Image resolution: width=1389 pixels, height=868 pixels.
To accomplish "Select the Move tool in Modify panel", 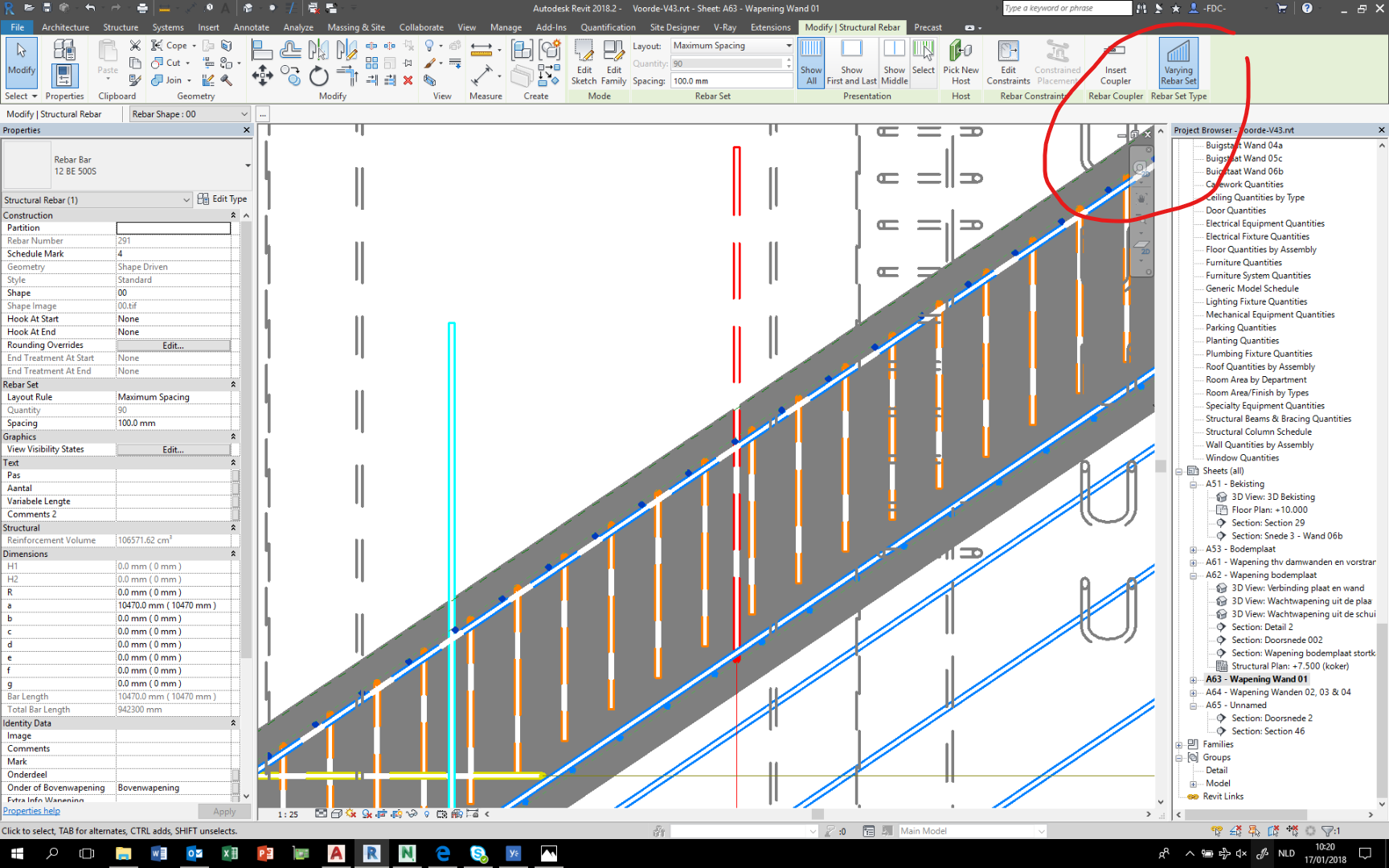I will pyautogui.click(x=261, y=76).
